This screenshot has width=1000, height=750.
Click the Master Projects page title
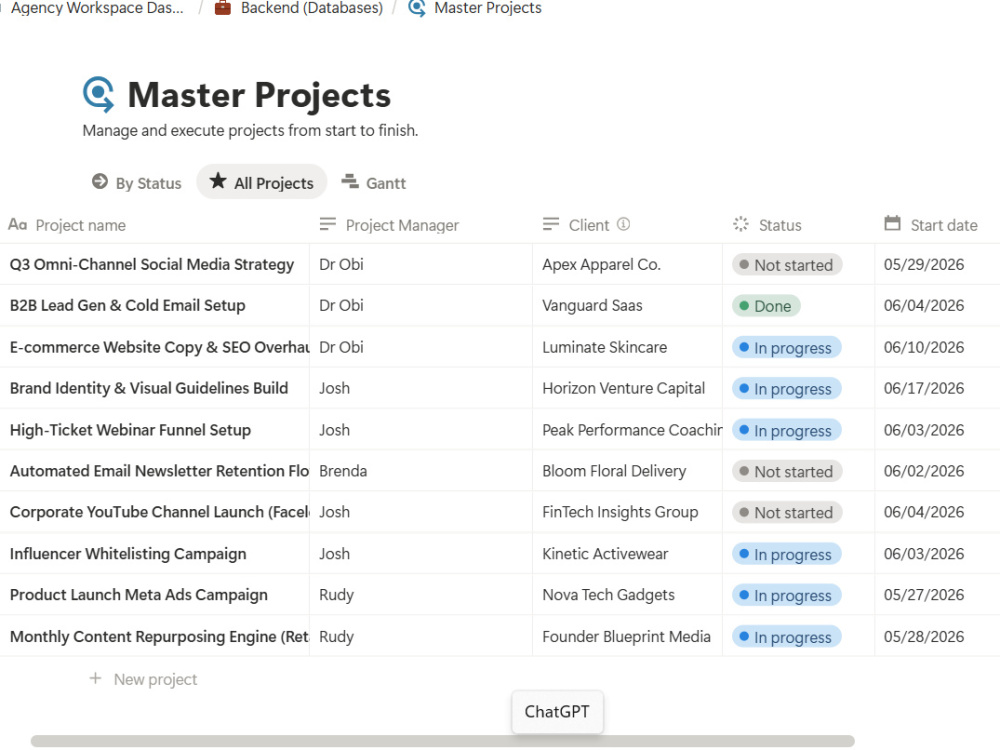pos(259,95)
